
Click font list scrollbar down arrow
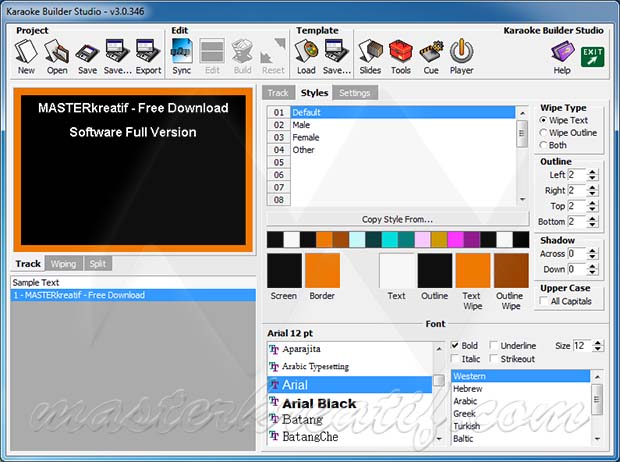pos(439,438)
